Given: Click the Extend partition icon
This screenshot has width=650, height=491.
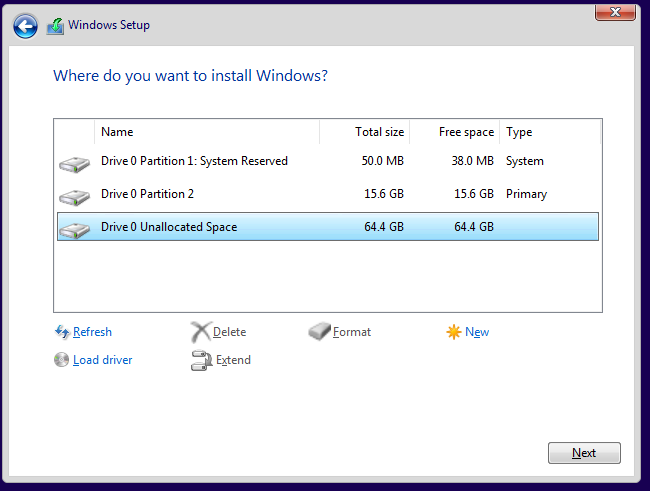Looking at the screenshot, I should pos(201,360).
